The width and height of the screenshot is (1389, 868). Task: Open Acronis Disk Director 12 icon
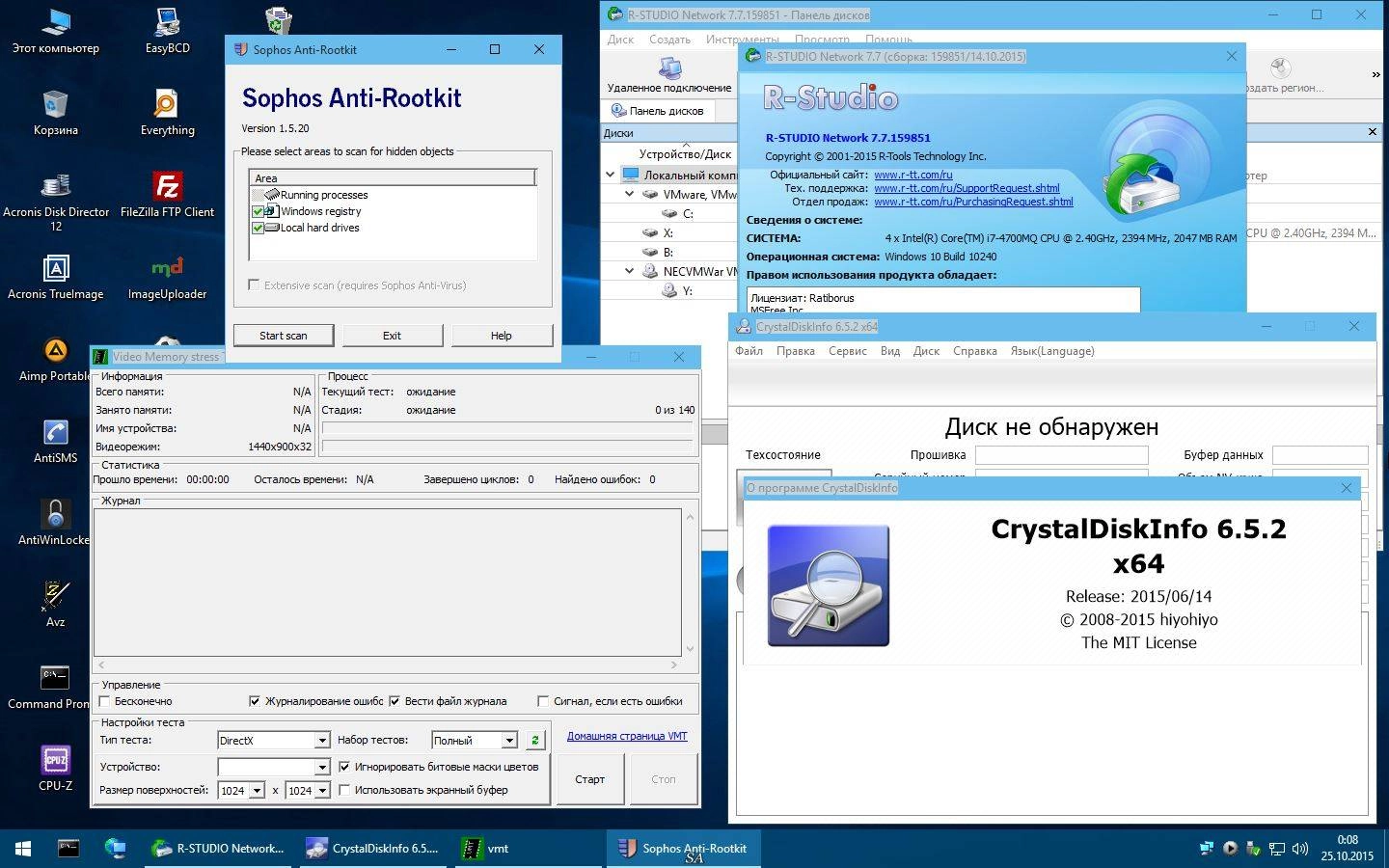pyautogui.click(x=56, y=201)
